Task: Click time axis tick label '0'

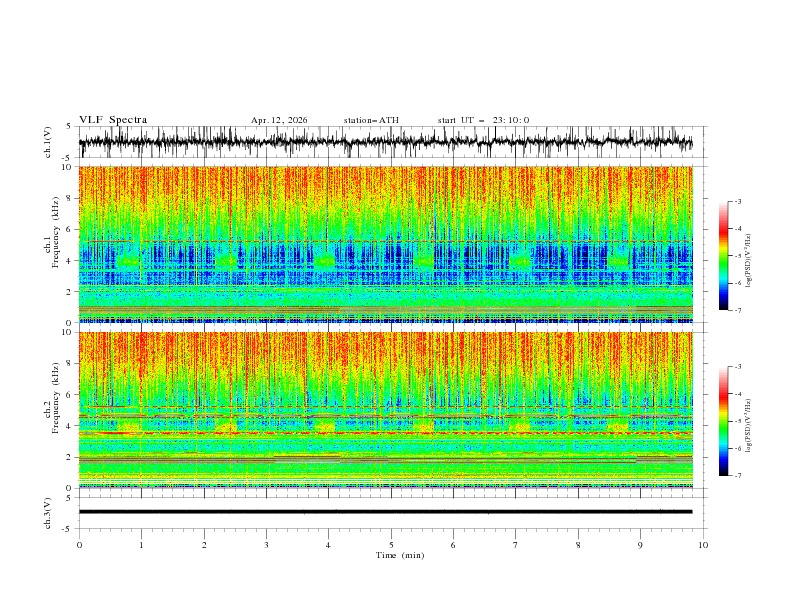Action: point(79,545)
